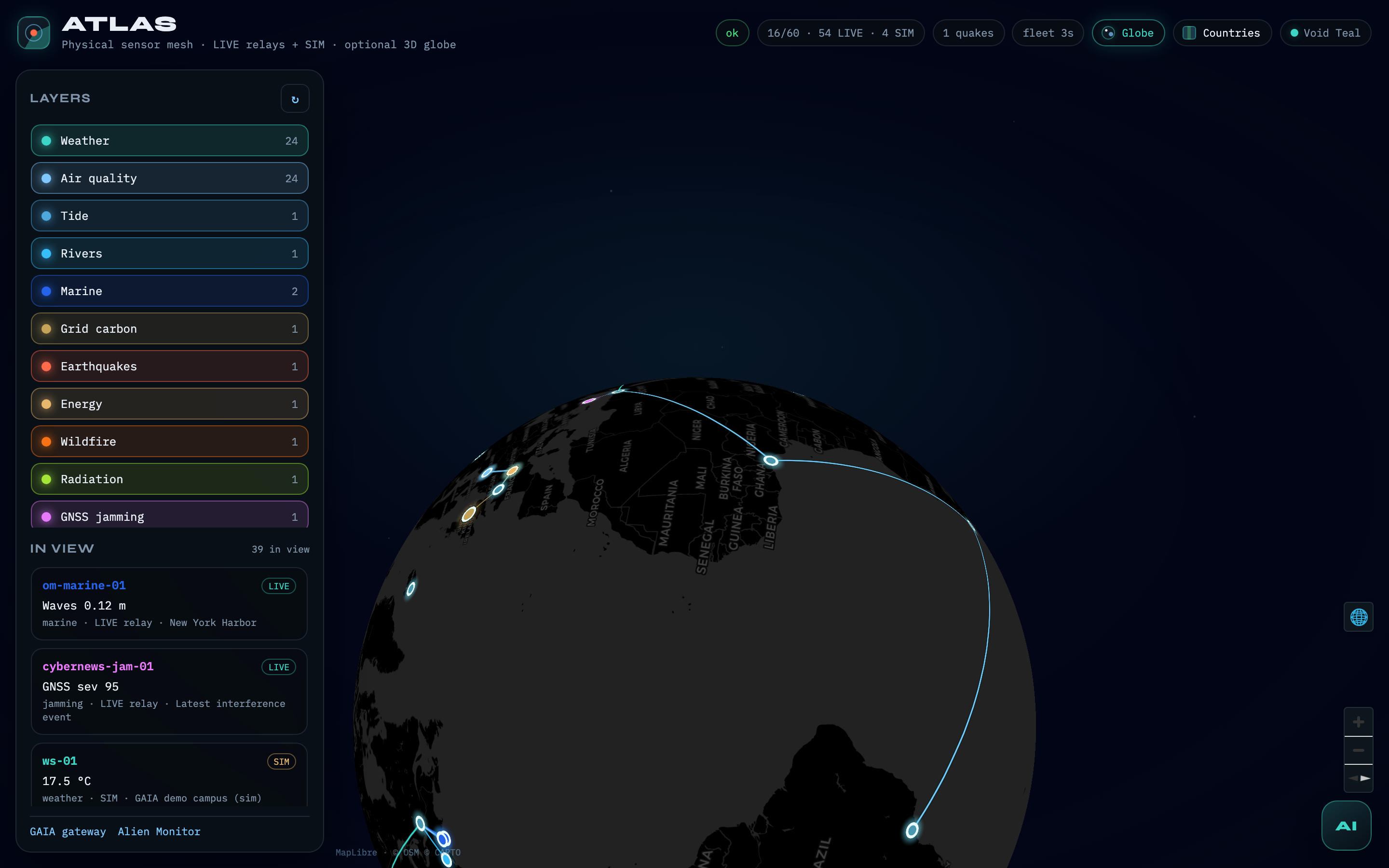1389x868 pixels.
Task: Click the fleet 3s pill
Action: click(1048, 33)
